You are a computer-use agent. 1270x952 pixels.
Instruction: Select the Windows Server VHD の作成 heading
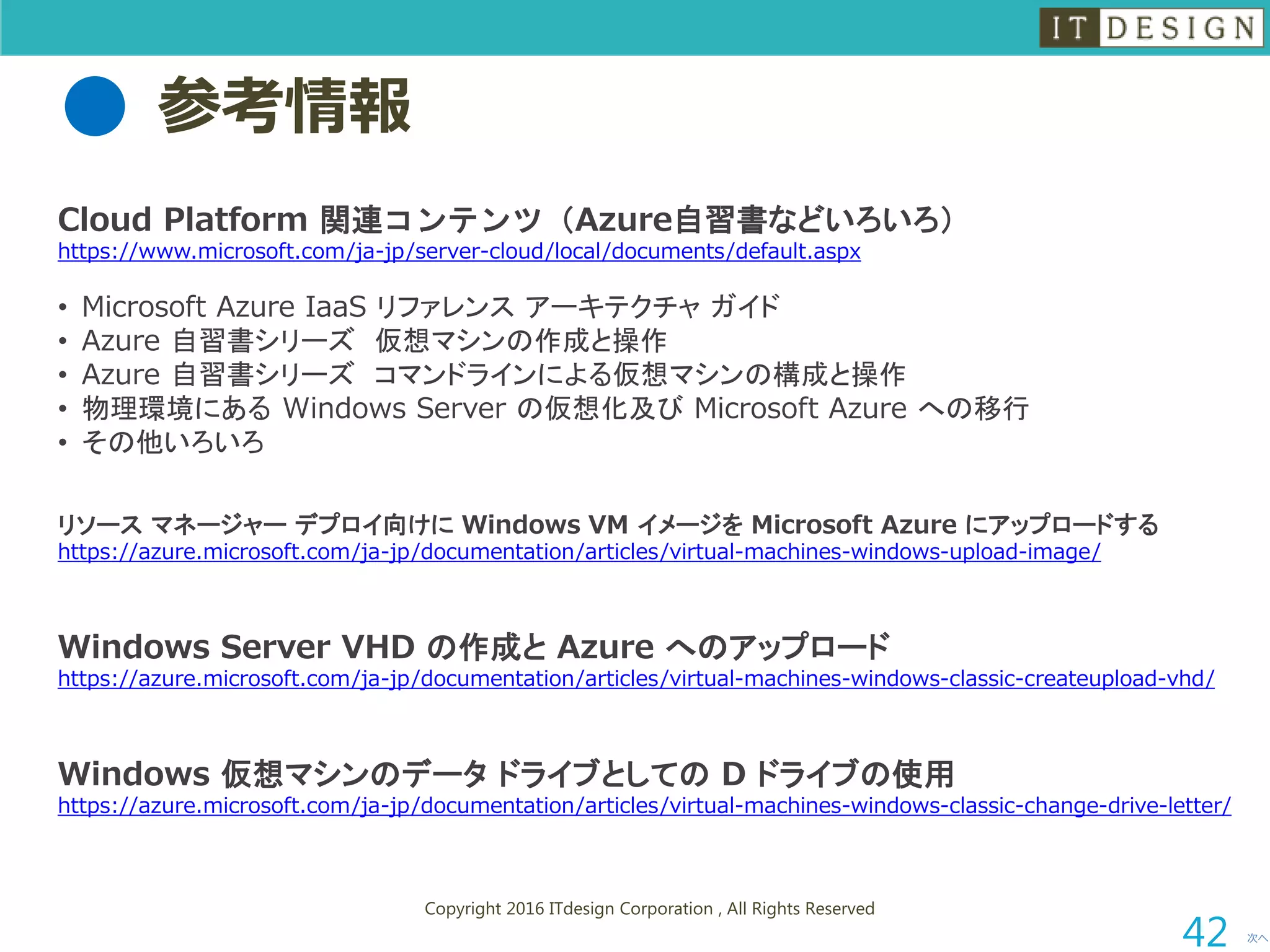click(x=474, y=647)
